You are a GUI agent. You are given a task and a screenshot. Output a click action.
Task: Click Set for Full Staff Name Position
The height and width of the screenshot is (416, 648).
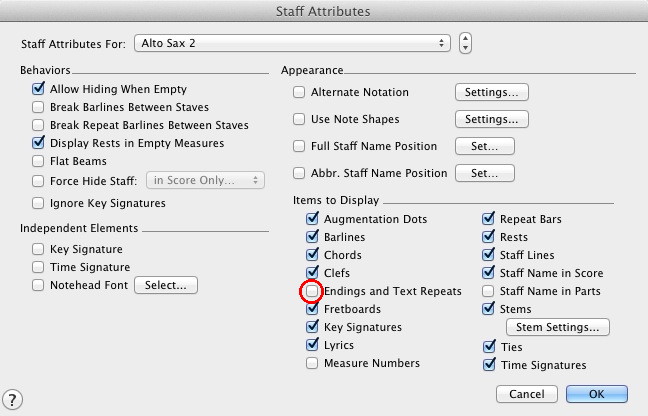click(484, 146)
